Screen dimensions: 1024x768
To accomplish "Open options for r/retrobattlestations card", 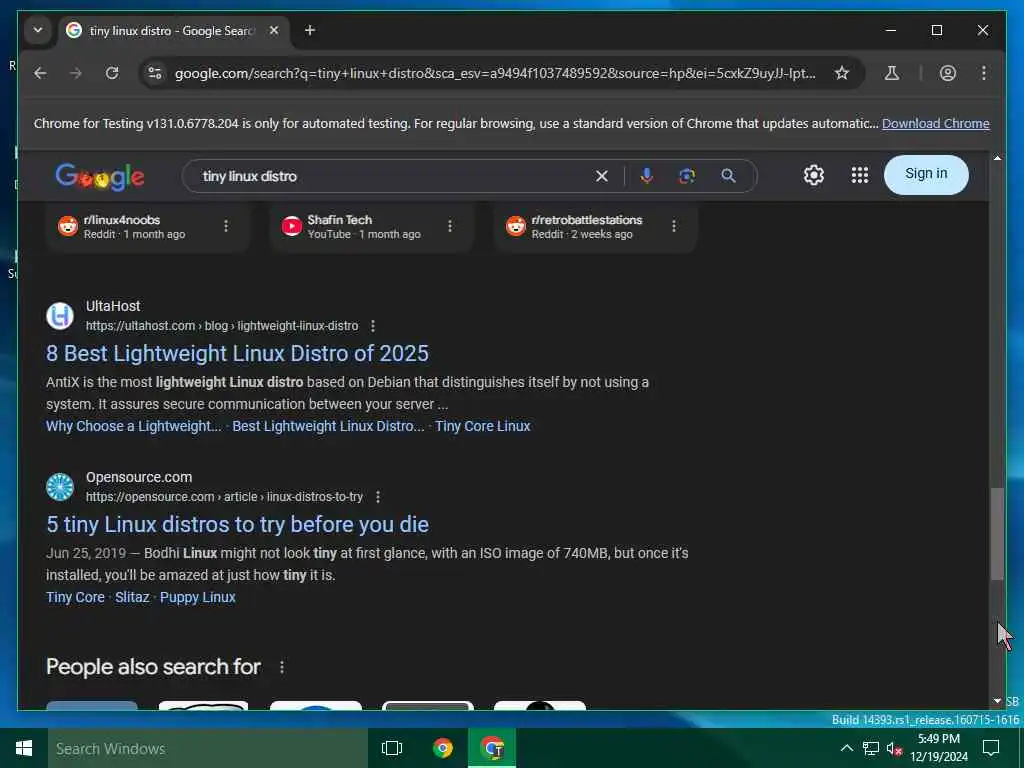I will coord(674,226).
